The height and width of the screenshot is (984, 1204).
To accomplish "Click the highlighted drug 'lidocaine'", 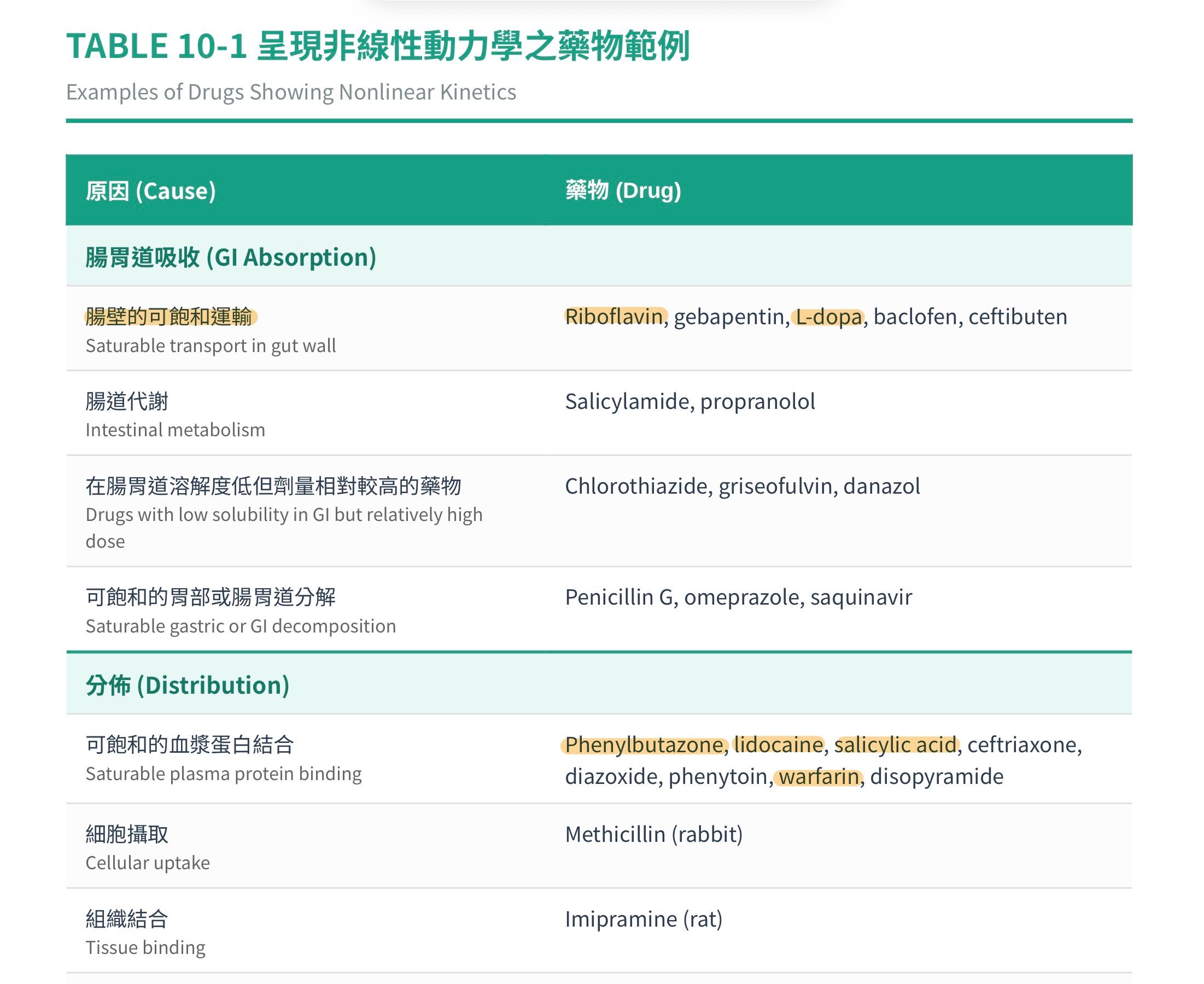I will (x=778, y=744).
